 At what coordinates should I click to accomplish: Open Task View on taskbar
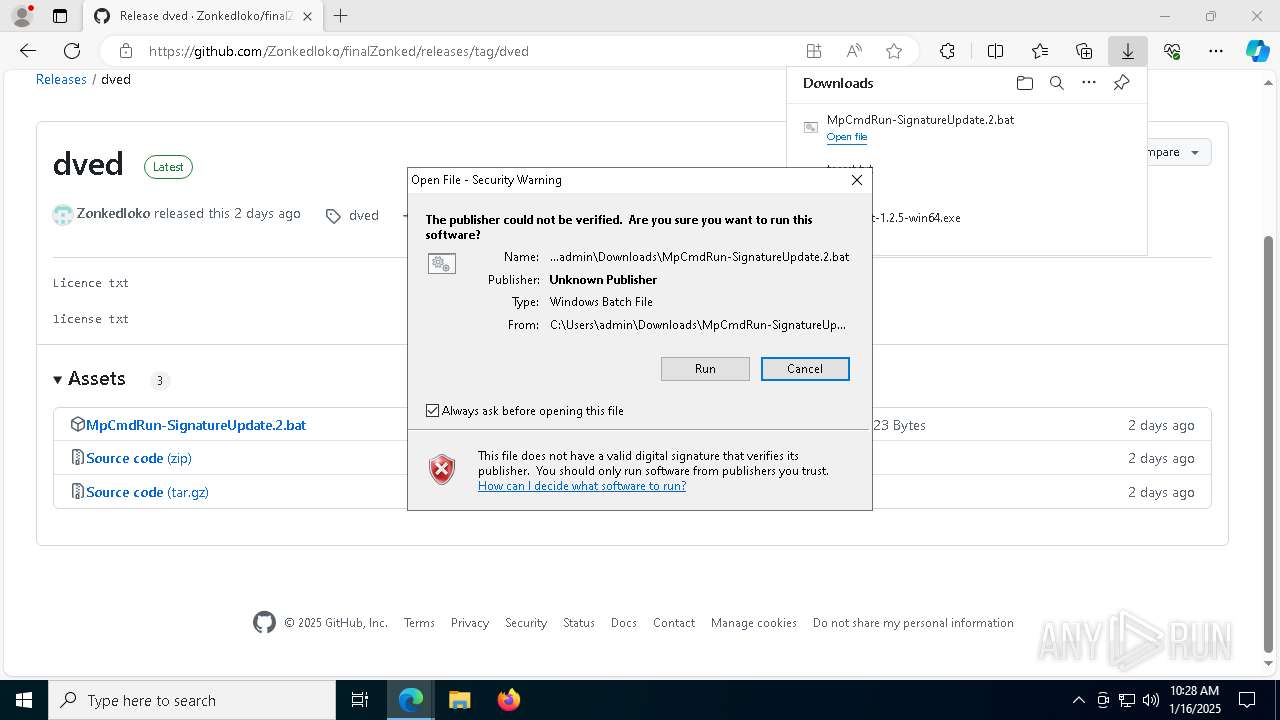[360, 700]
